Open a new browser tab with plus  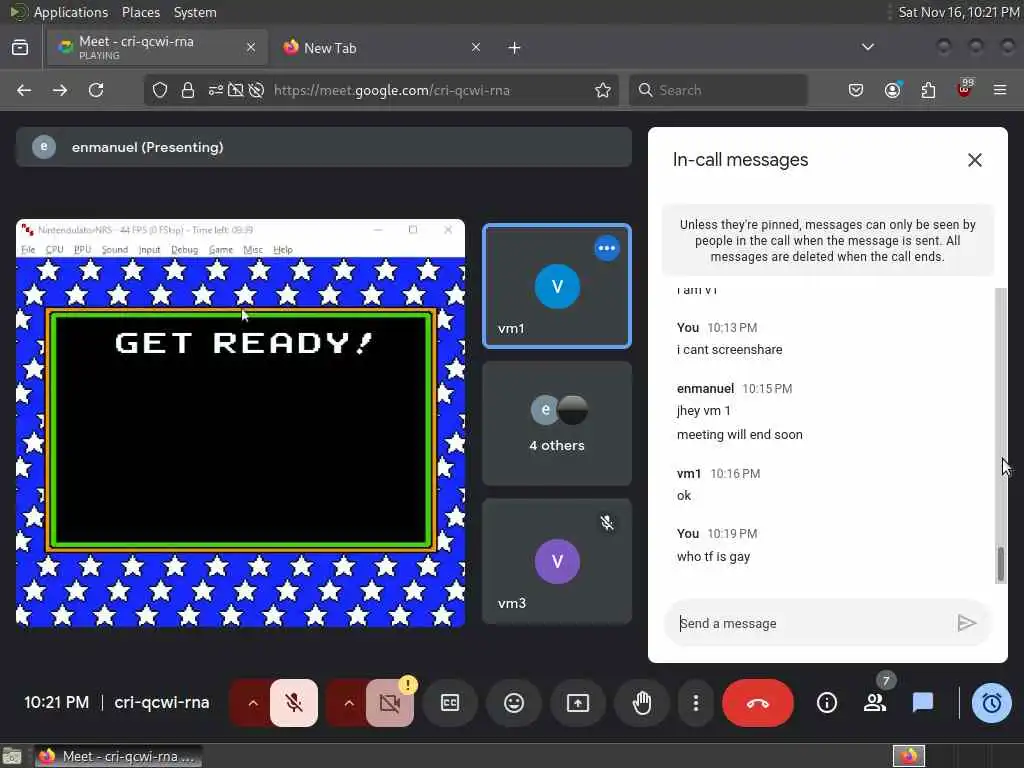pyautogui.click(x=514, y=48)
